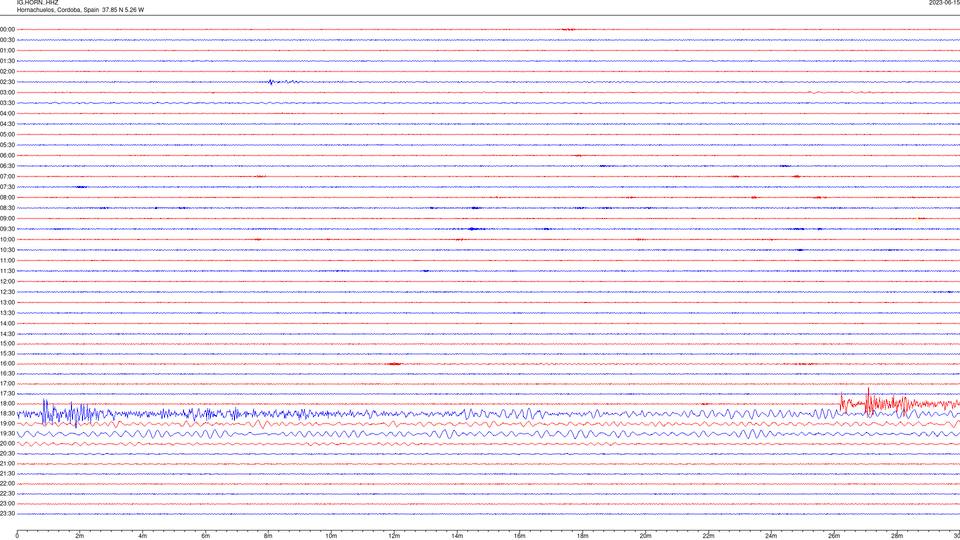This screenshot has width=960, height=540.
Task: Select the 17:30 trace time label
Action: coord(7,394)
